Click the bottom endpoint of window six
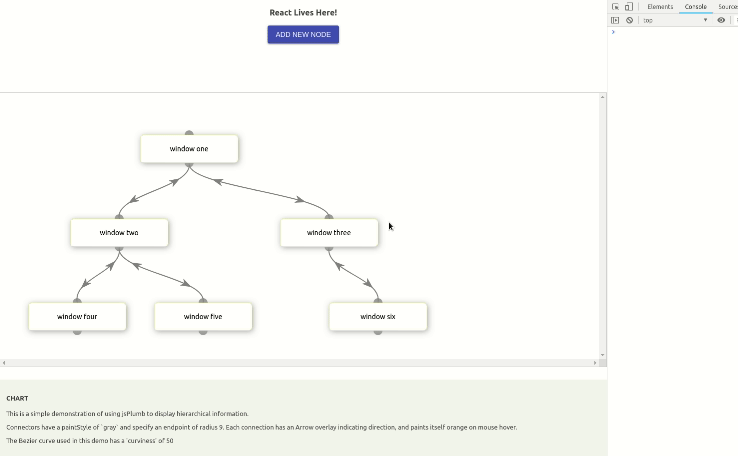The width and height of the screenshot is (738, 456). pyautogui.click(x=378, y=331)
